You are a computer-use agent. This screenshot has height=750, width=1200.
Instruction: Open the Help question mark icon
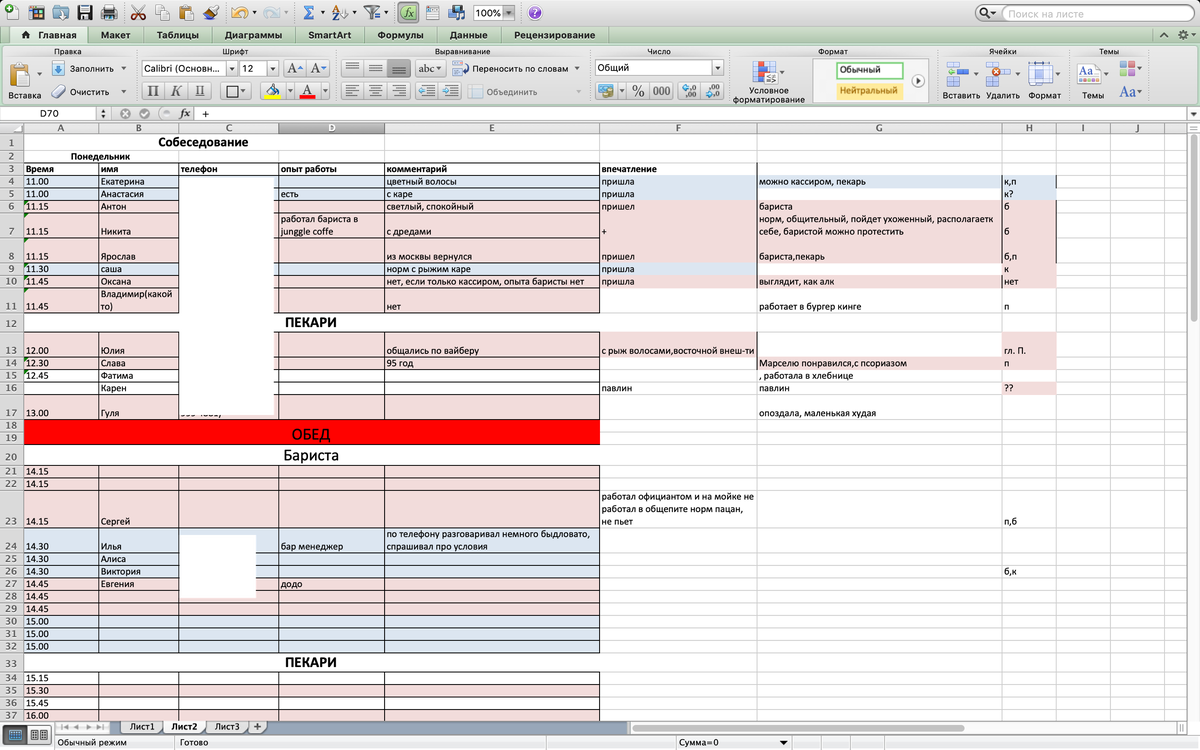point(535,13)
